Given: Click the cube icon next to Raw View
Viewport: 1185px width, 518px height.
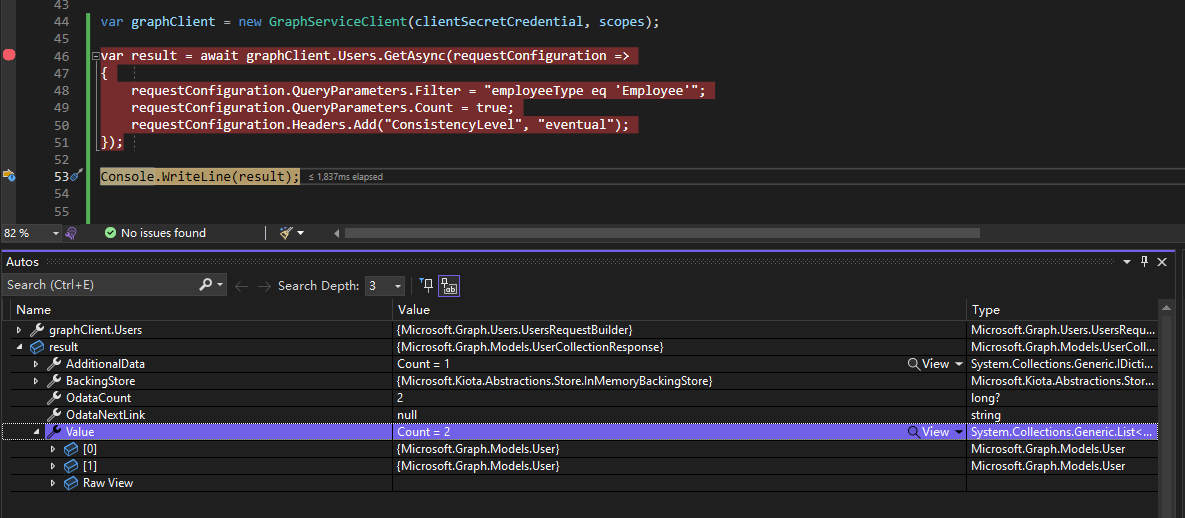Looking at the screenshot, I should [x=71, y=482].
